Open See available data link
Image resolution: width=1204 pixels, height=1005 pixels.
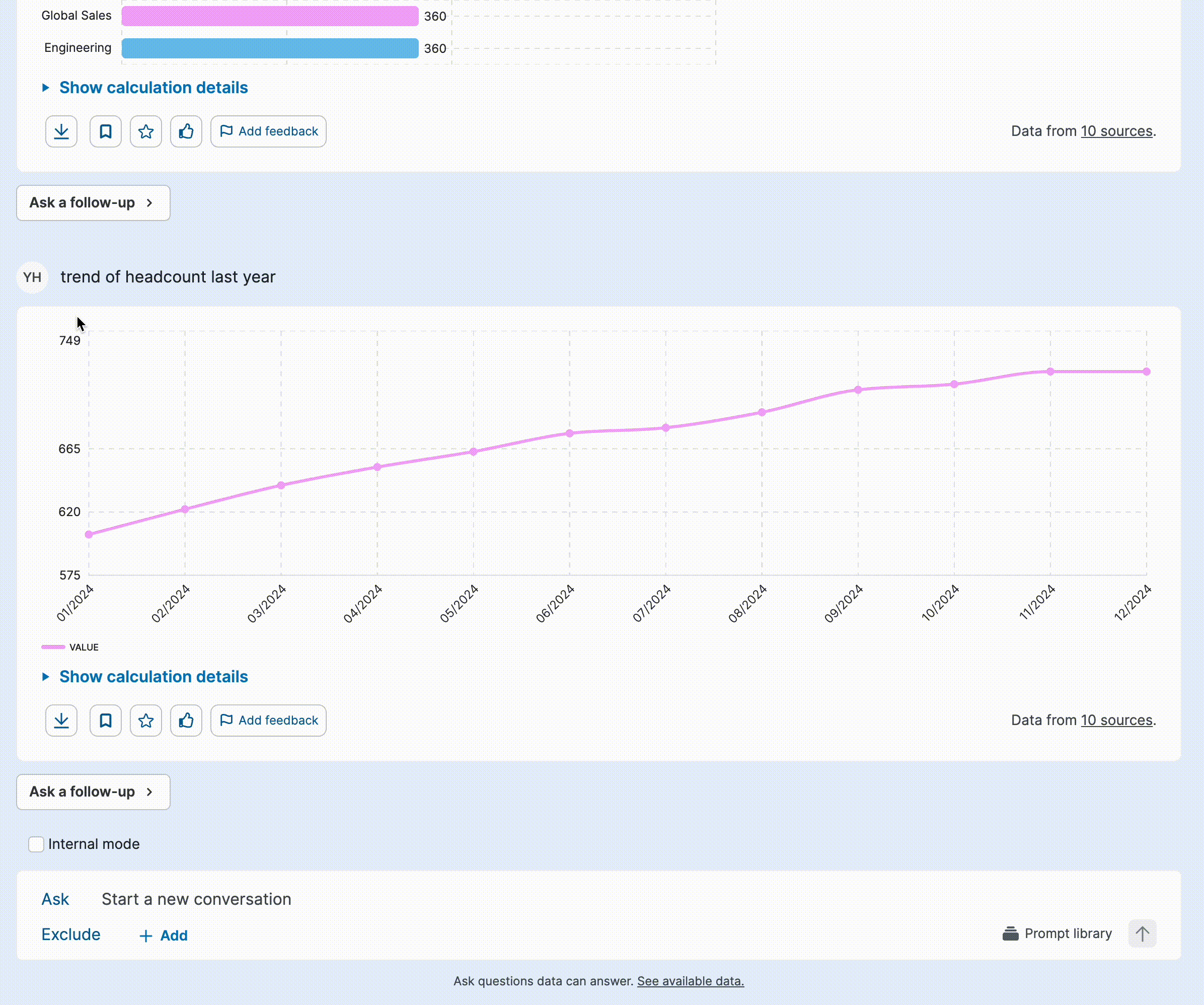coord(690,981)
